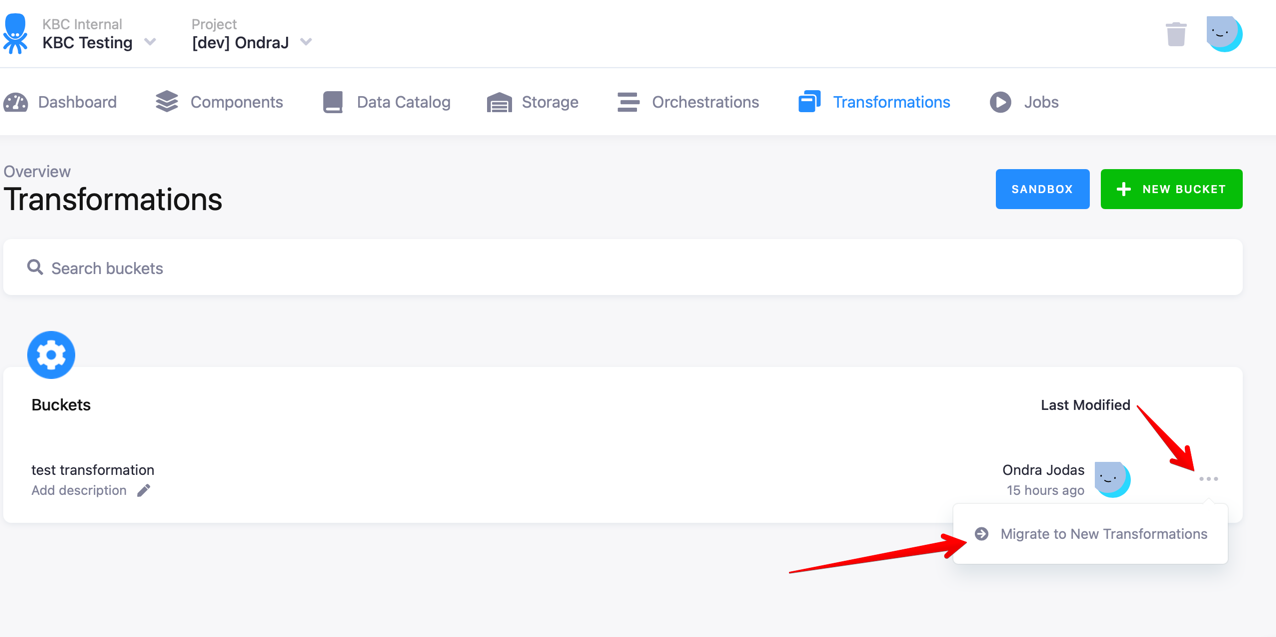Click the Sandbox button
1276x637 pixels.
point(1042,189)
